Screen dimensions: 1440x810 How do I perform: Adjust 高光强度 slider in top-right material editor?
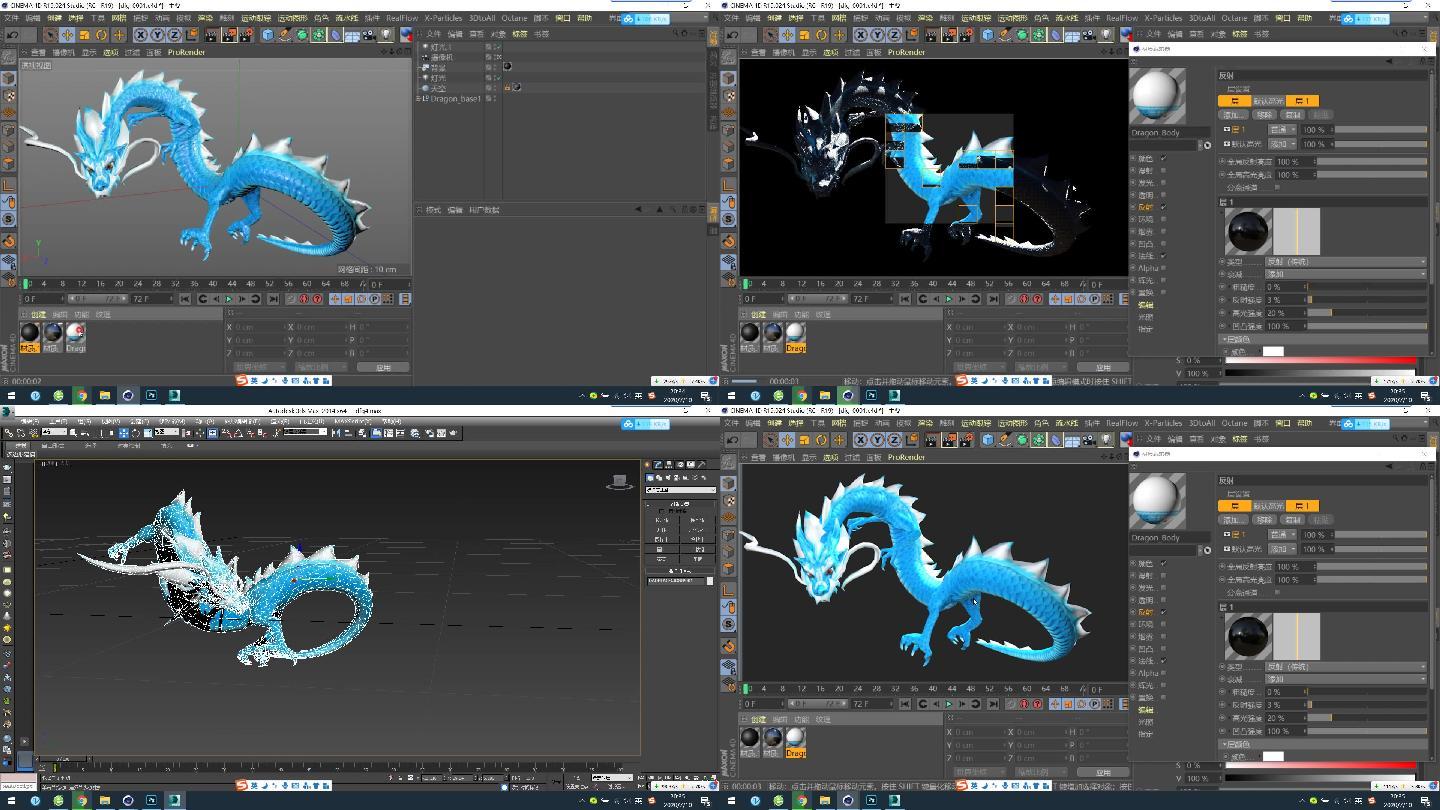click(x=1368, y=312)
